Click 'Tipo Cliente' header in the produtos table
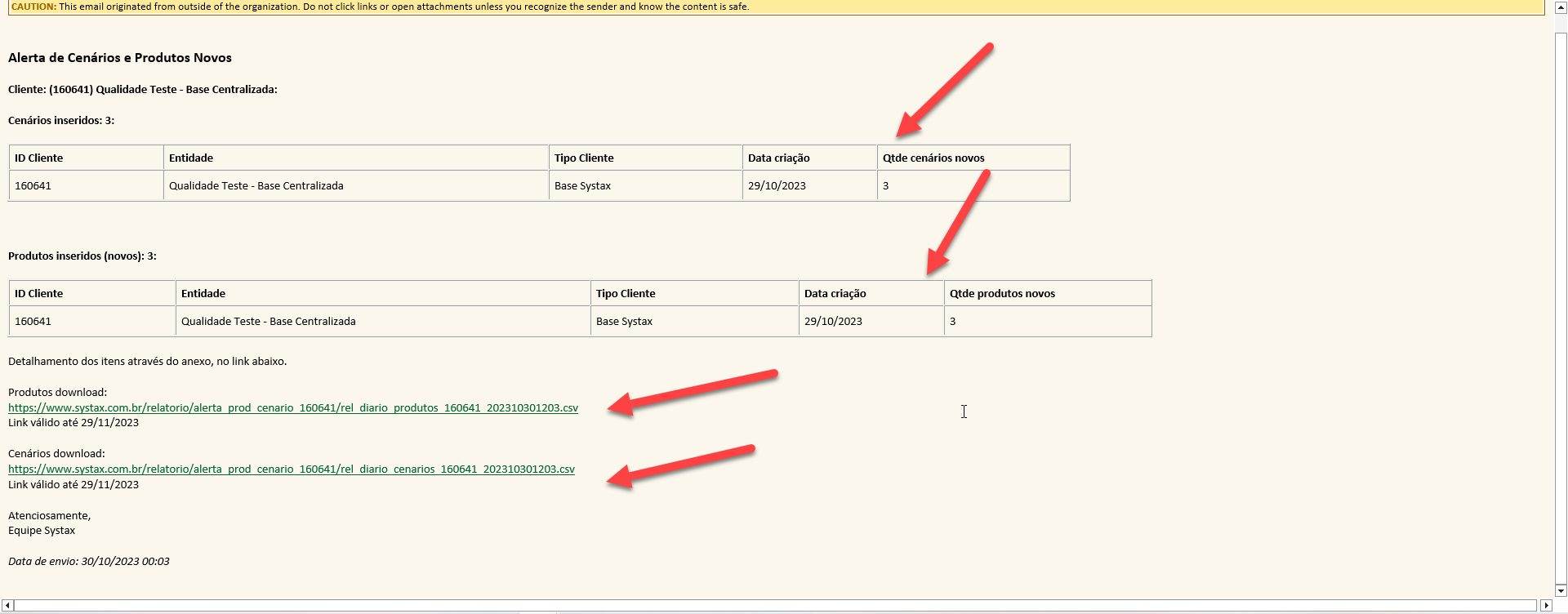 click(626, 293)
